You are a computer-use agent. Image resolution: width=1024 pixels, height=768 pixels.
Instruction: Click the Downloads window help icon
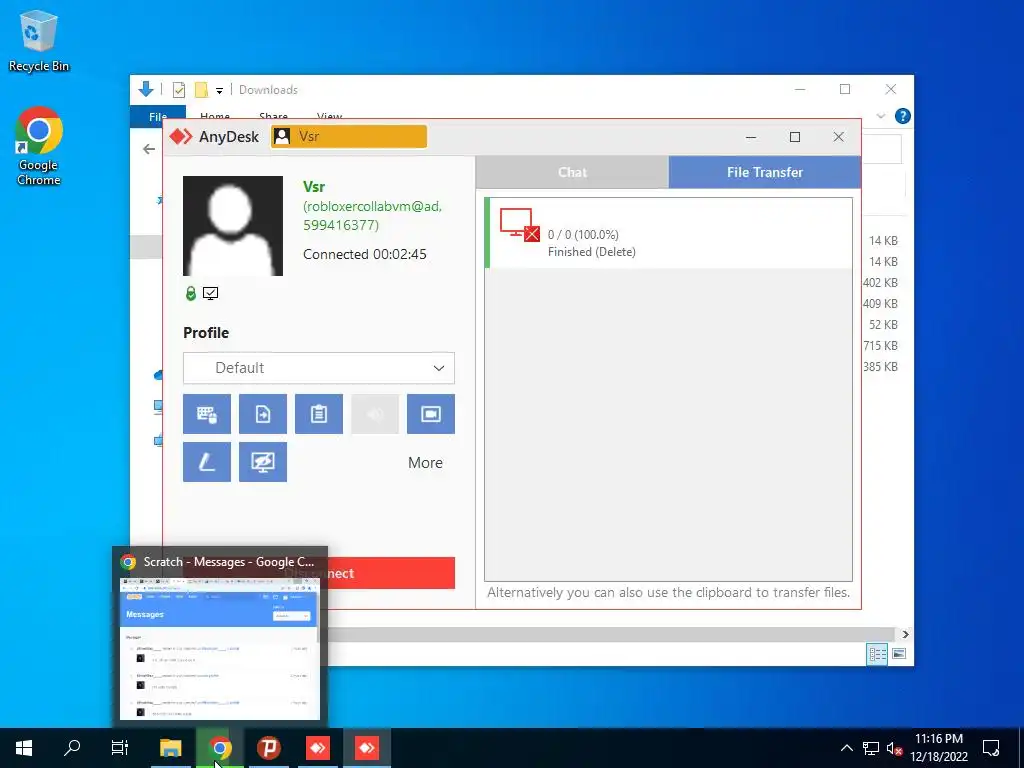(x=903, y=116)
